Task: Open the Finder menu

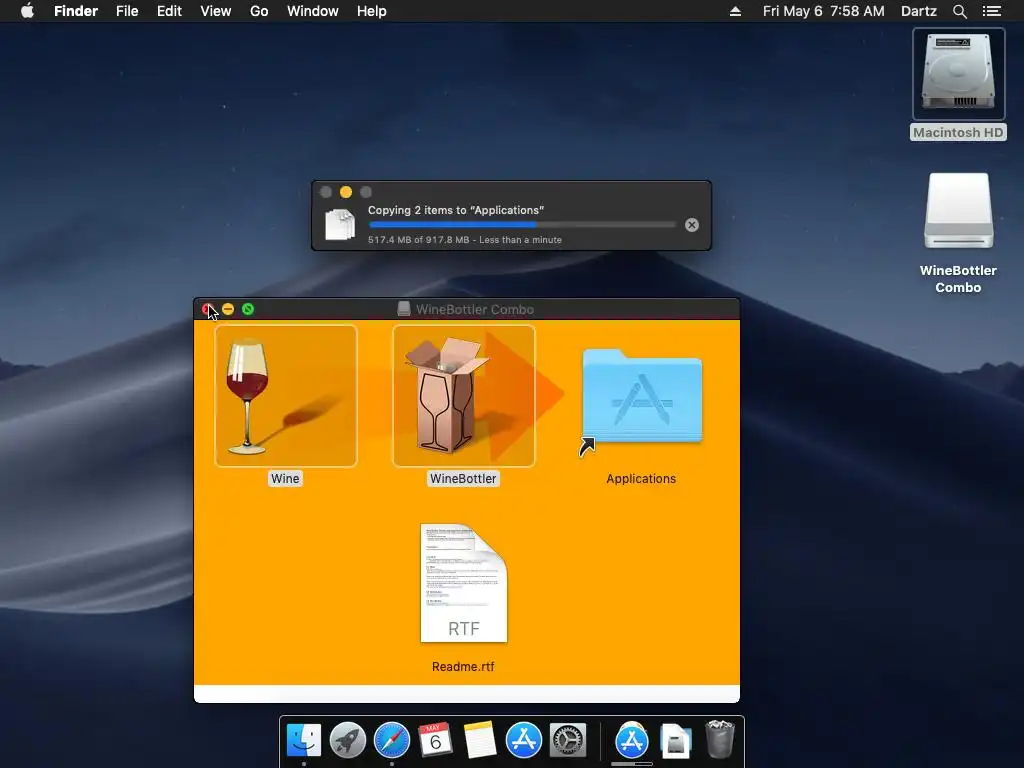Action: pyautogui.click(x=76, y=11)
